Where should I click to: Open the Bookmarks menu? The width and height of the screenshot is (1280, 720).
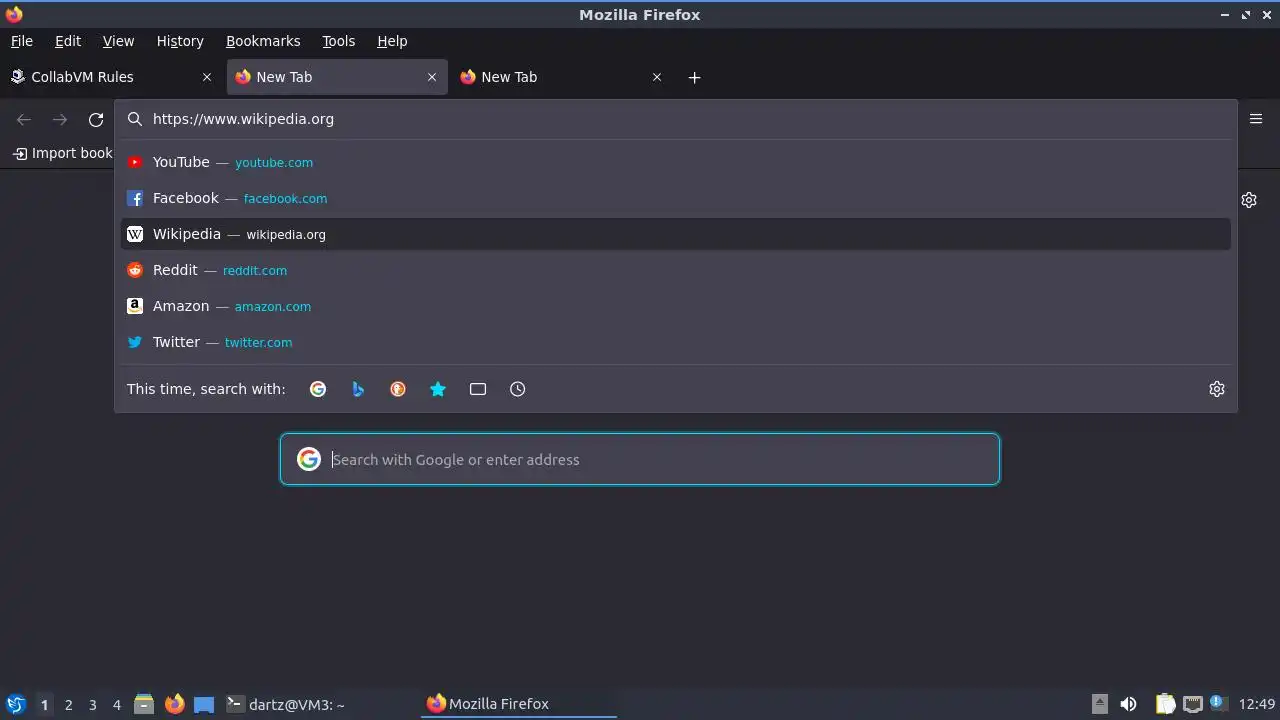click(263, 41)
